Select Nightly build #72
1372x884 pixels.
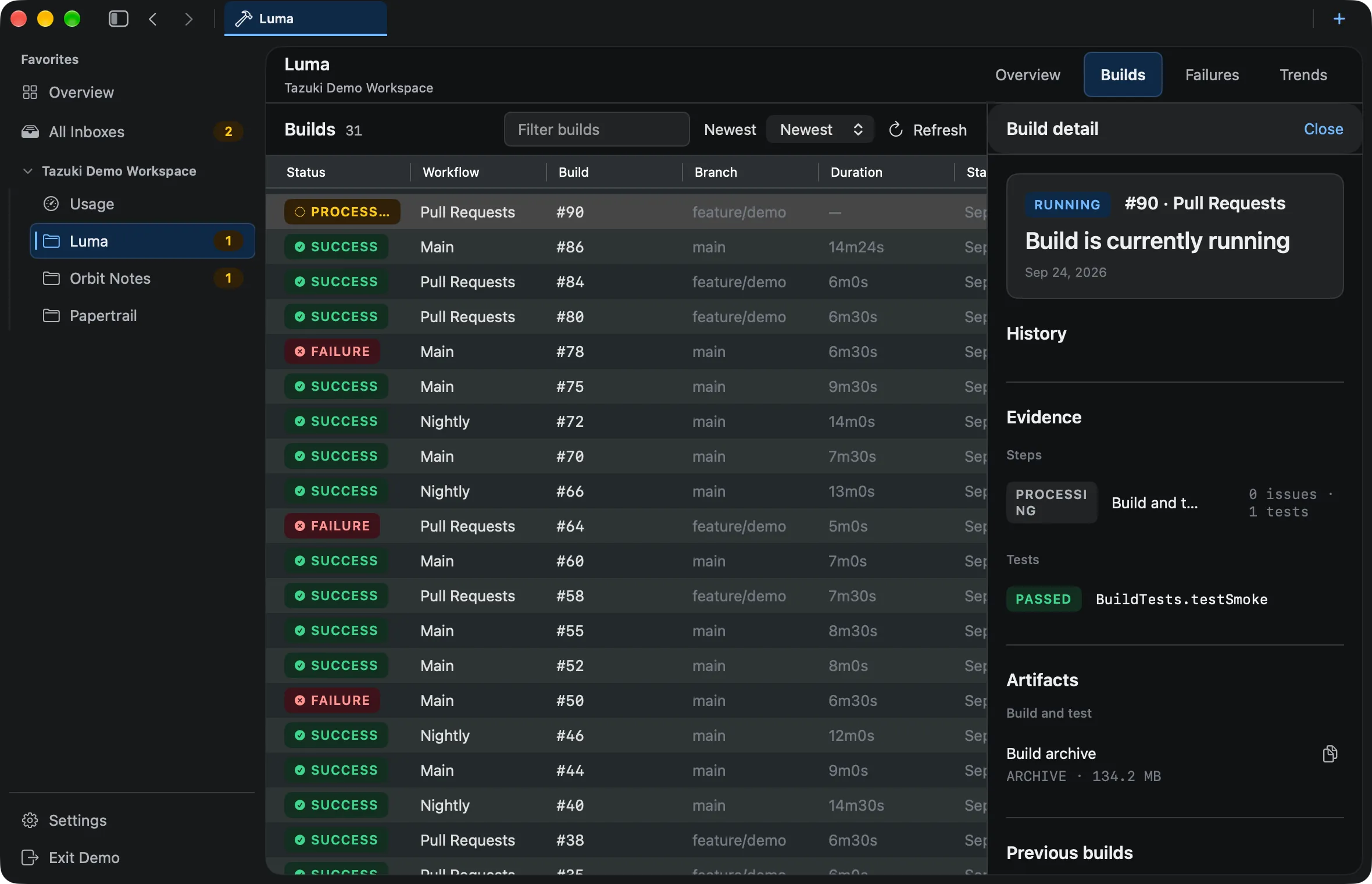click(626, 421)
